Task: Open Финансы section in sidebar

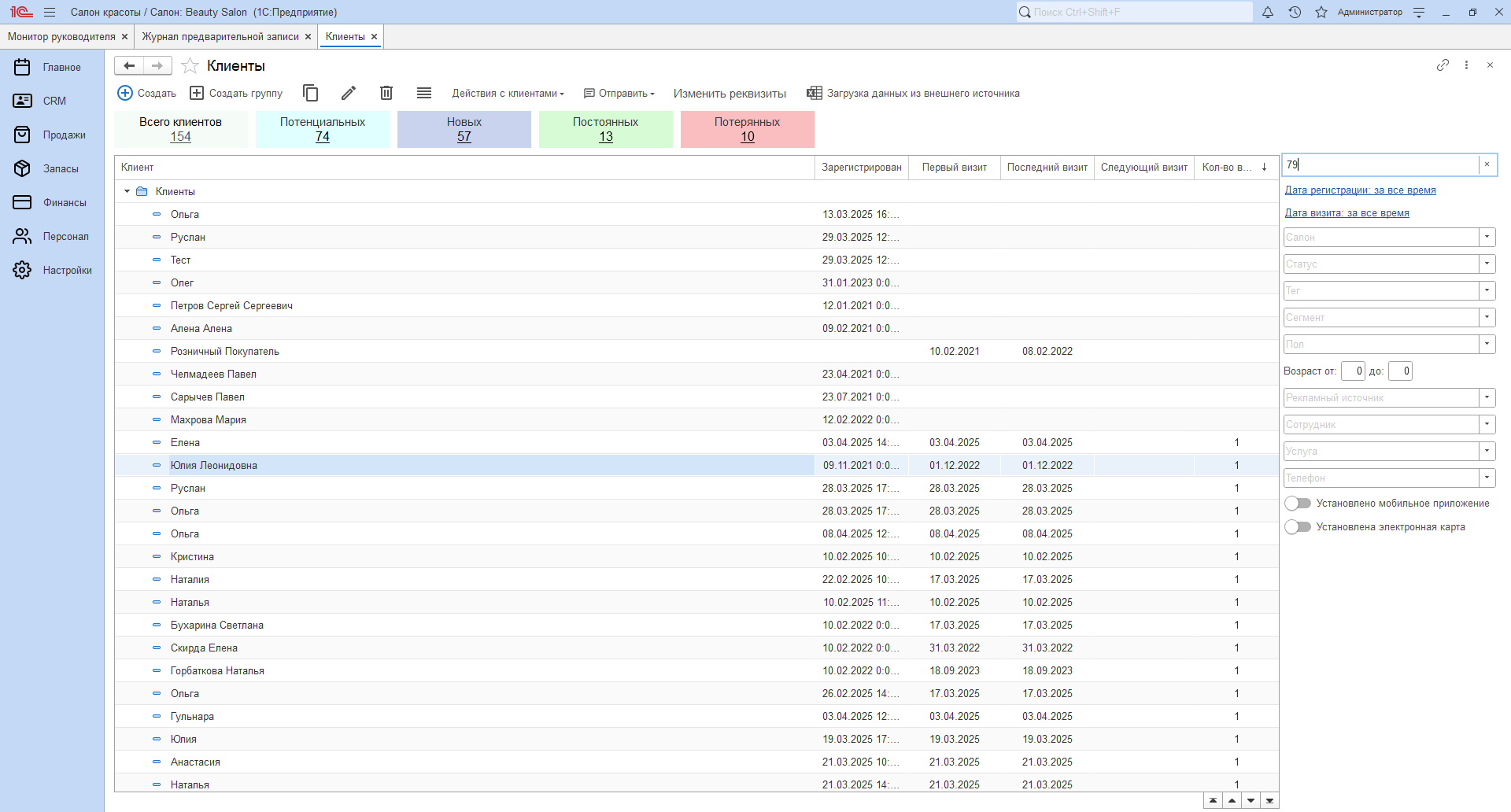Action: 52,202
